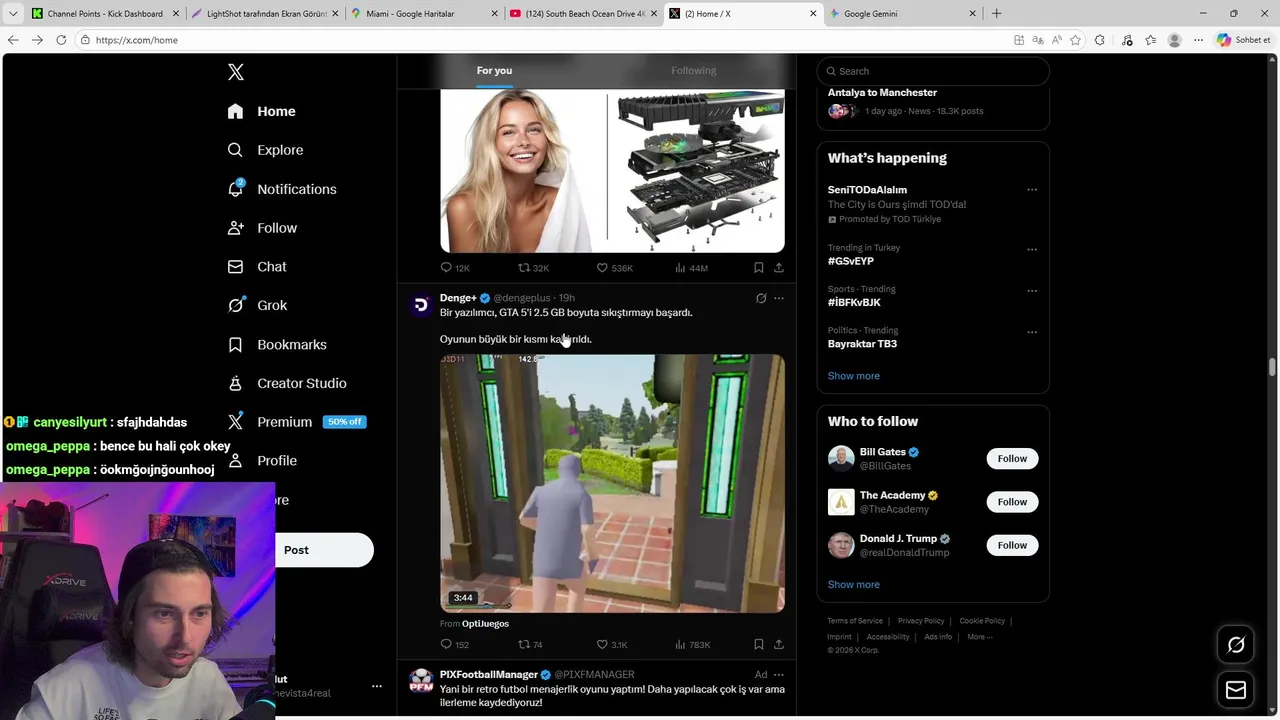Open more options for #GSvEYP trend
1280x720 pixels.
click(x=1032, y=249)
